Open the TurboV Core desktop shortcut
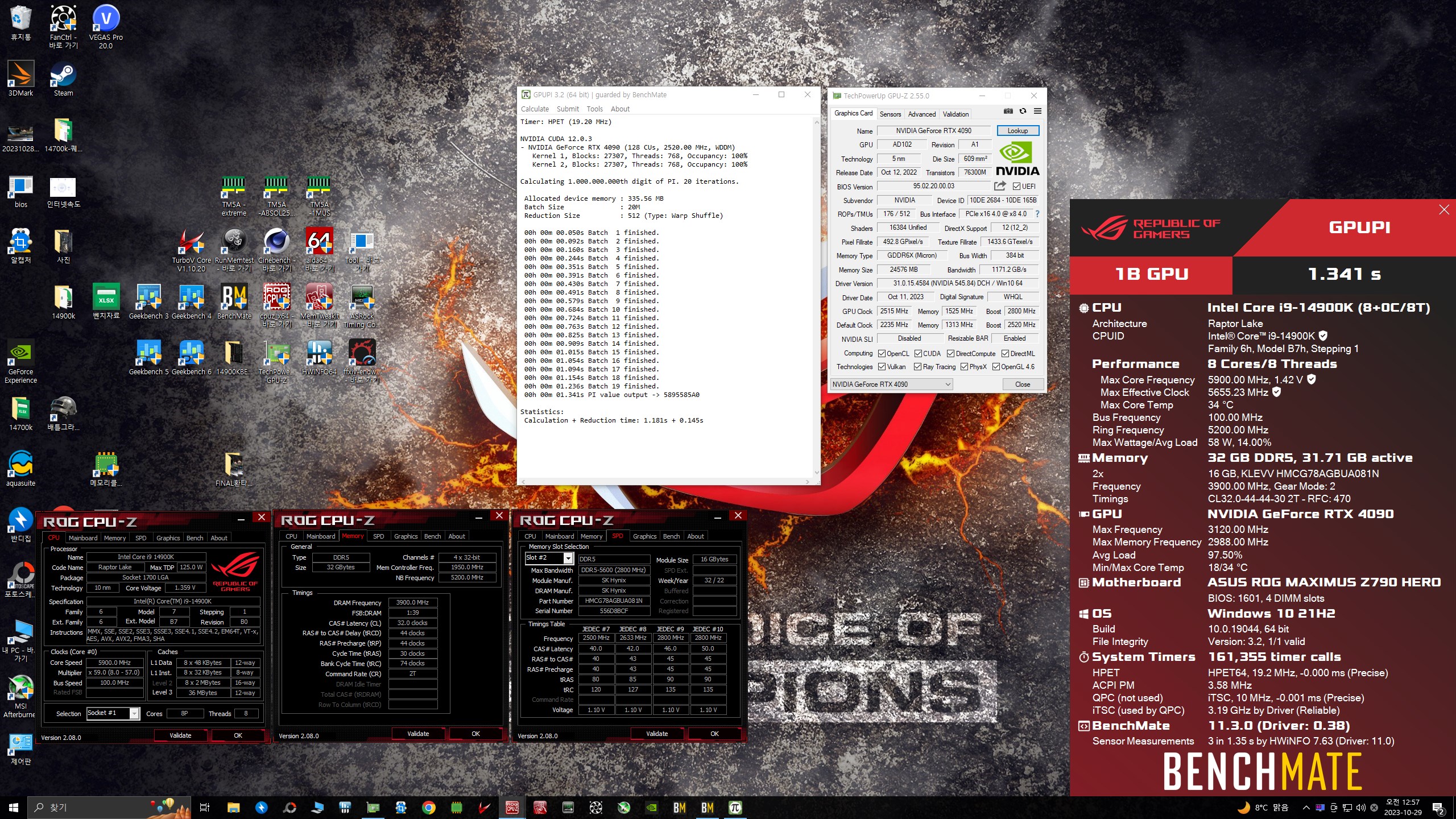 point(191,250)
